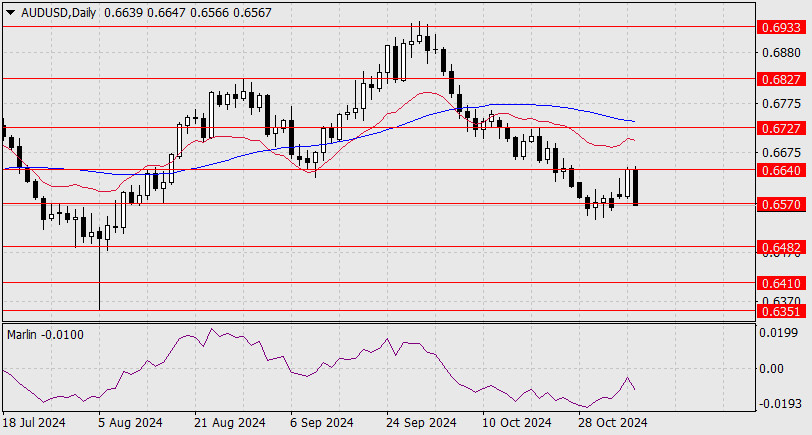Click the 18 Jul 2024 date label
The width and height of the screenshot is (812, 435).
tap(34, 423)
